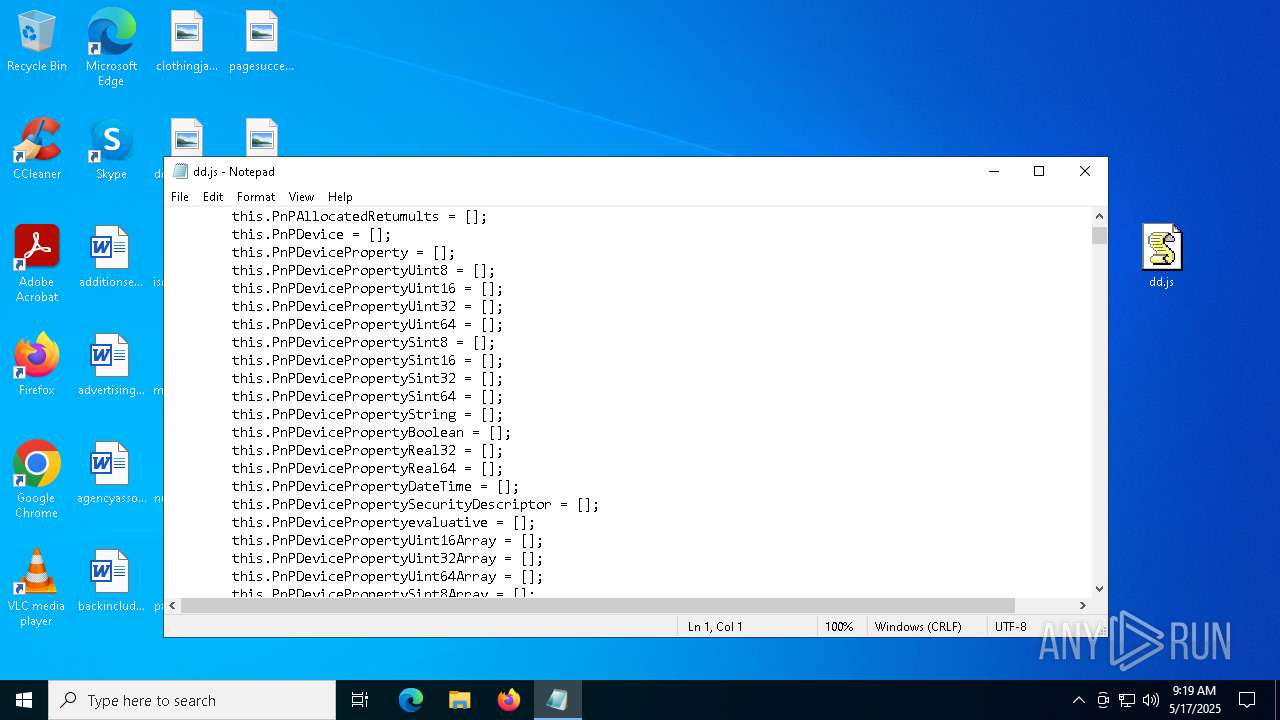This screenshot has width=1280, height=720.
Task: Click the line this.PnPDevicePropertyDateTime = [];
Action: coord(375,486)
